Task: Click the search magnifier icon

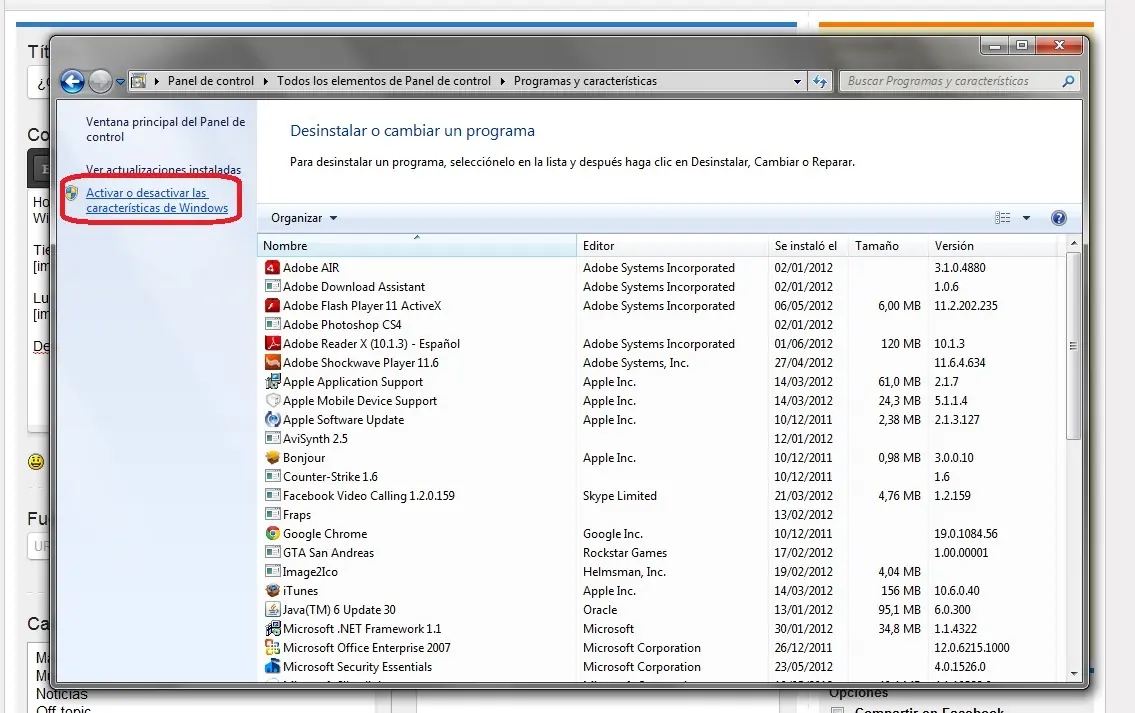Action: tap(1068, 81)
